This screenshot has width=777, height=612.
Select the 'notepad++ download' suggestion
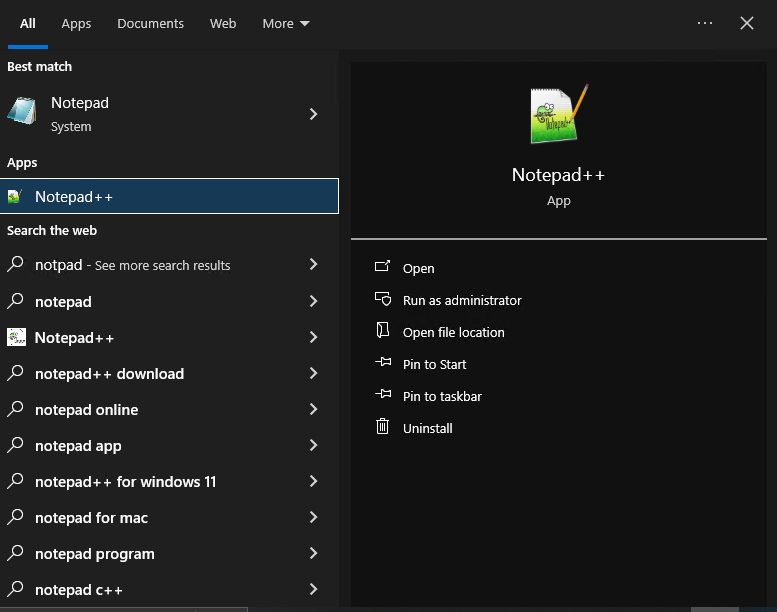pos(110,374)
